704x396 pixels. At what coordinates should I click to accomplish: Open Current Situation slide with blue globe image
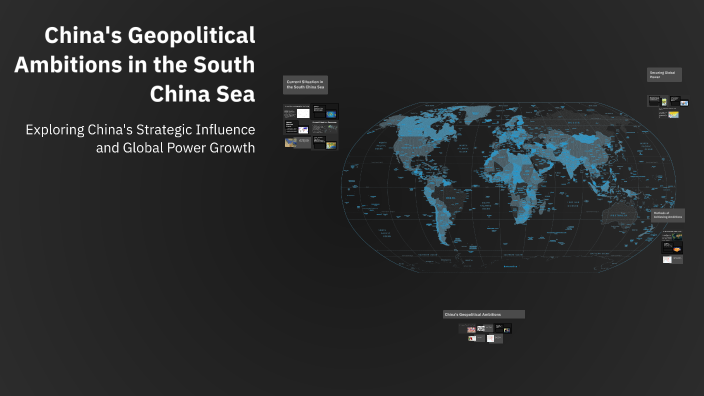(x=325, y=111)
